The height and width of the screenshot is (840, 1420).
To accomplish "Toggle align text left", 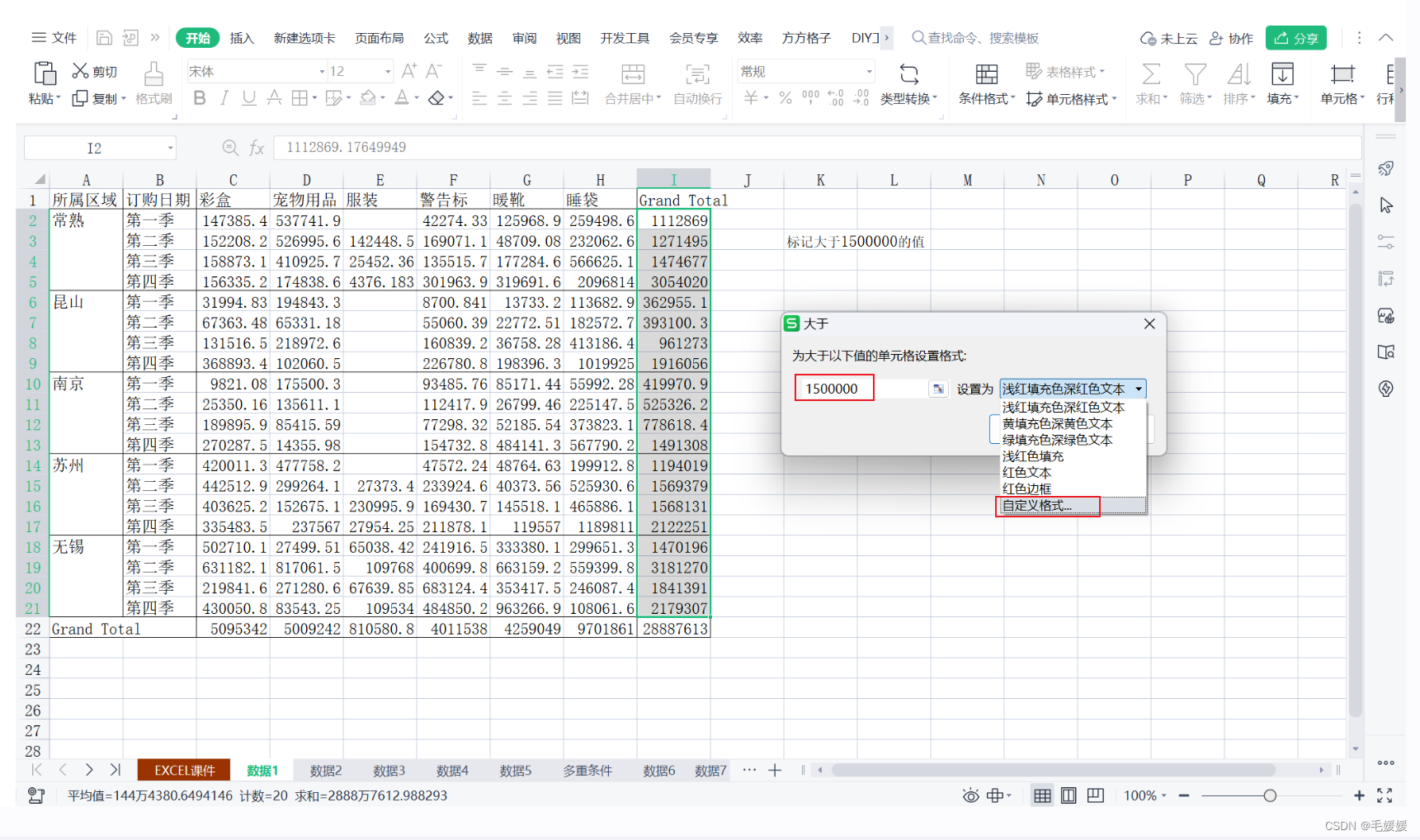I will click(x=479, y=98).
